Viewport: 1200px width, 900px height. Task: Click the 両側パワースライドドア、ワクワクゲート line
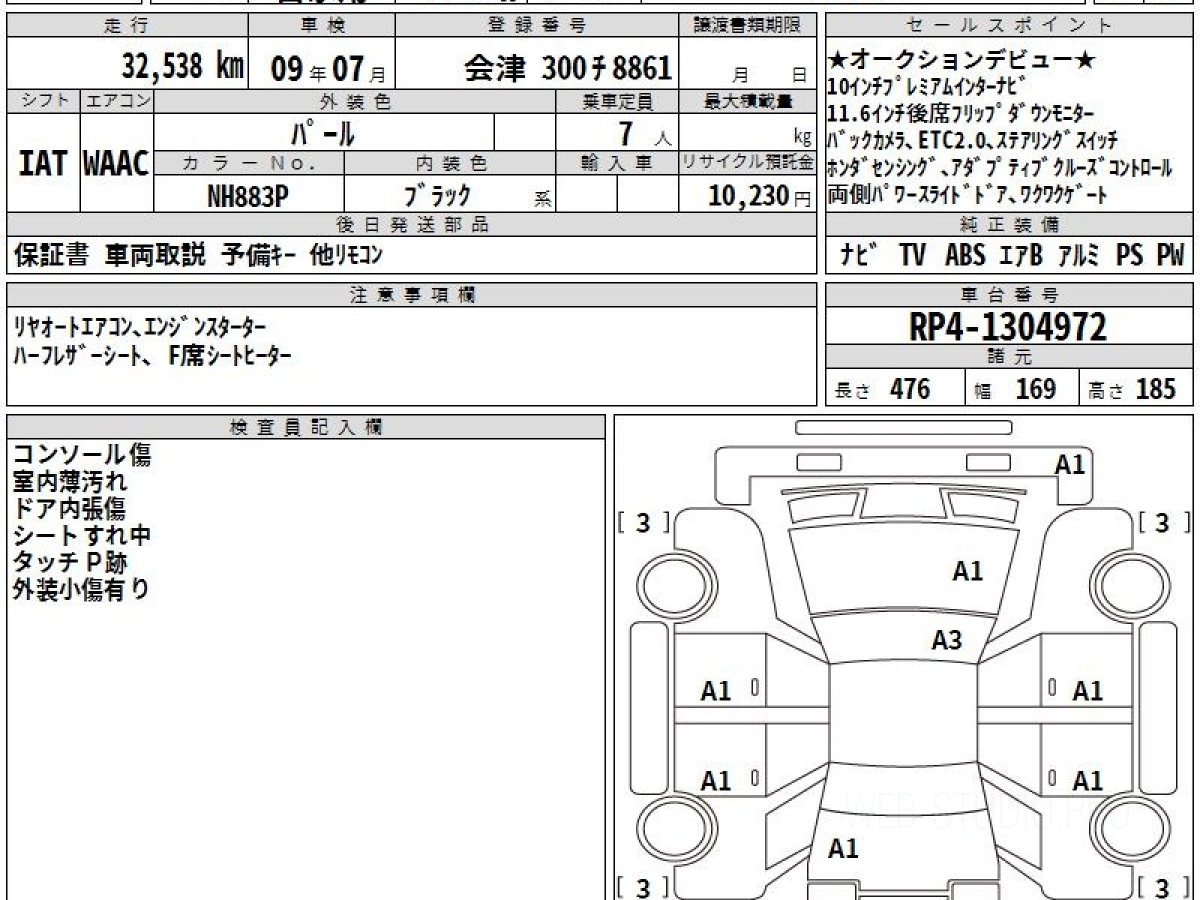coord(968,195)
